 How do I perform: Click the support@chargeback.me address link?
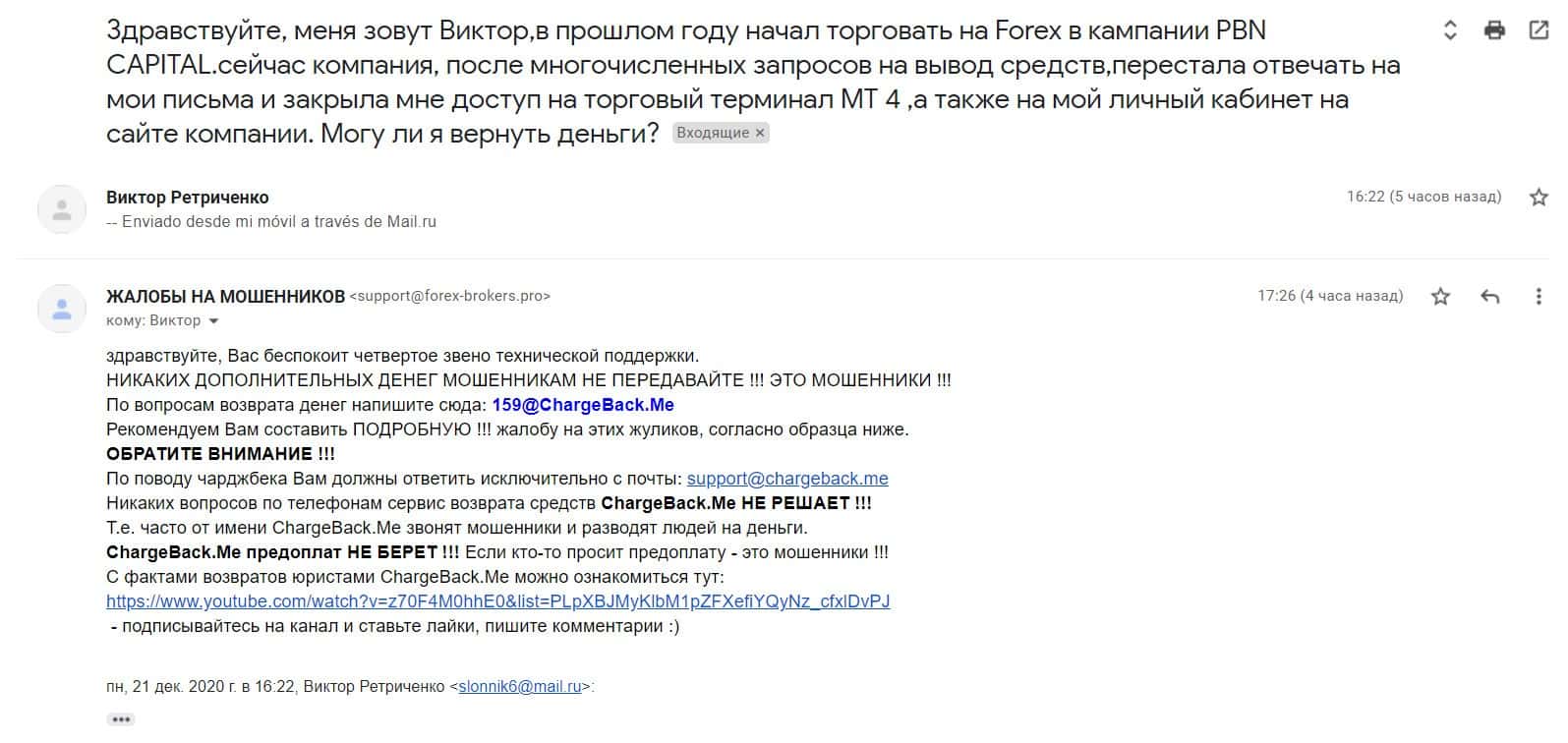787,479
